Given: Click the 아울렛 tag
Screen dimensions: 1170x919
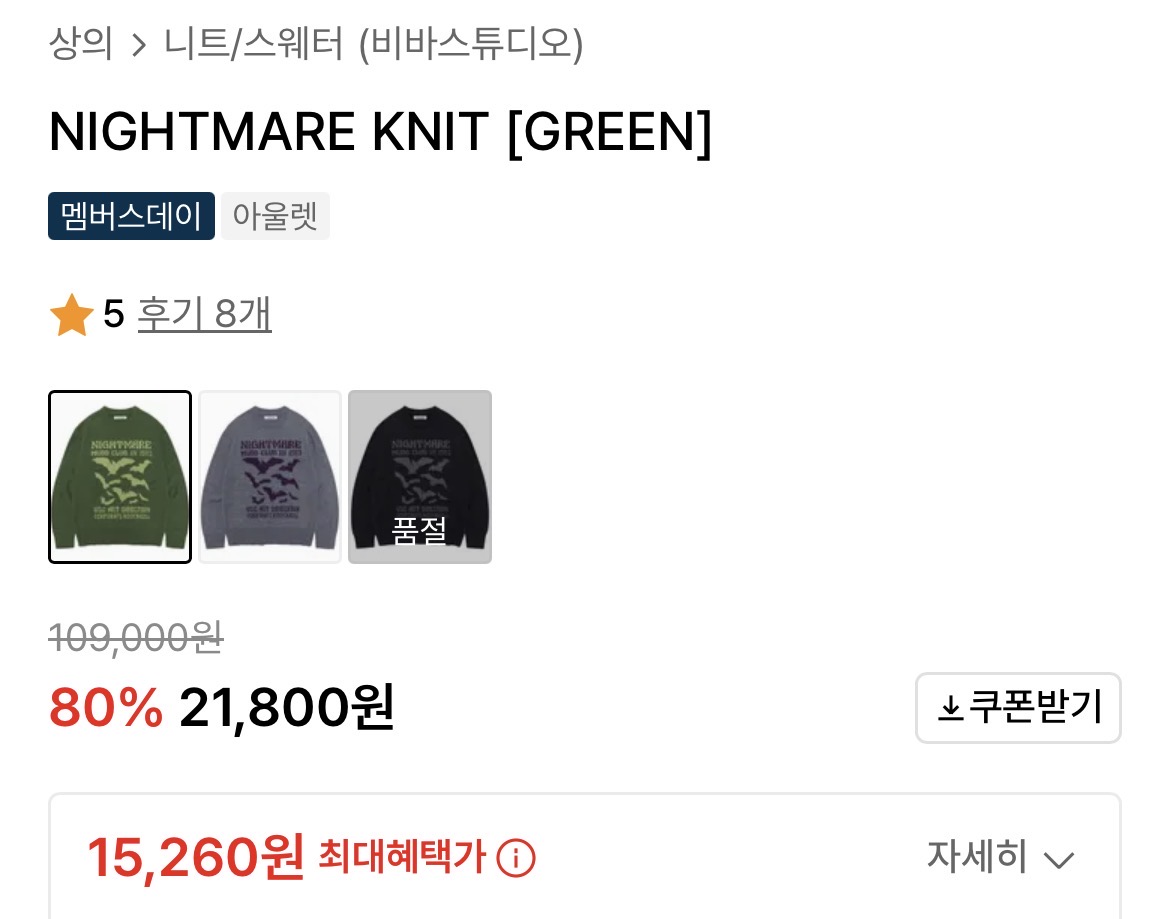Looking at the screenshot, I should pos(275,216).
